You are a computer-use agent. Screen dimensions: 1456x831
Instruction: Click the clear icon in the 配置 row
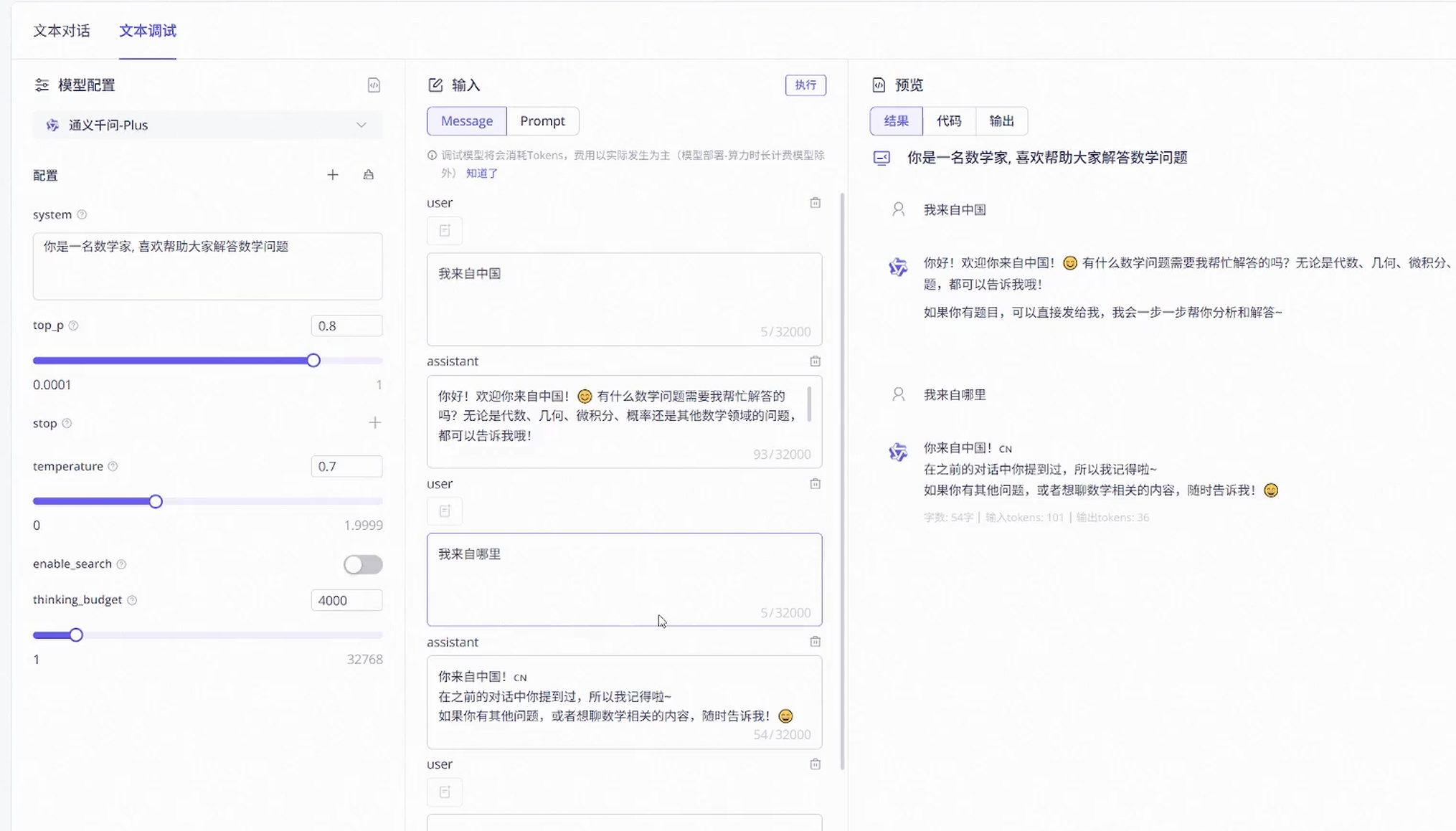click(369, 175)
